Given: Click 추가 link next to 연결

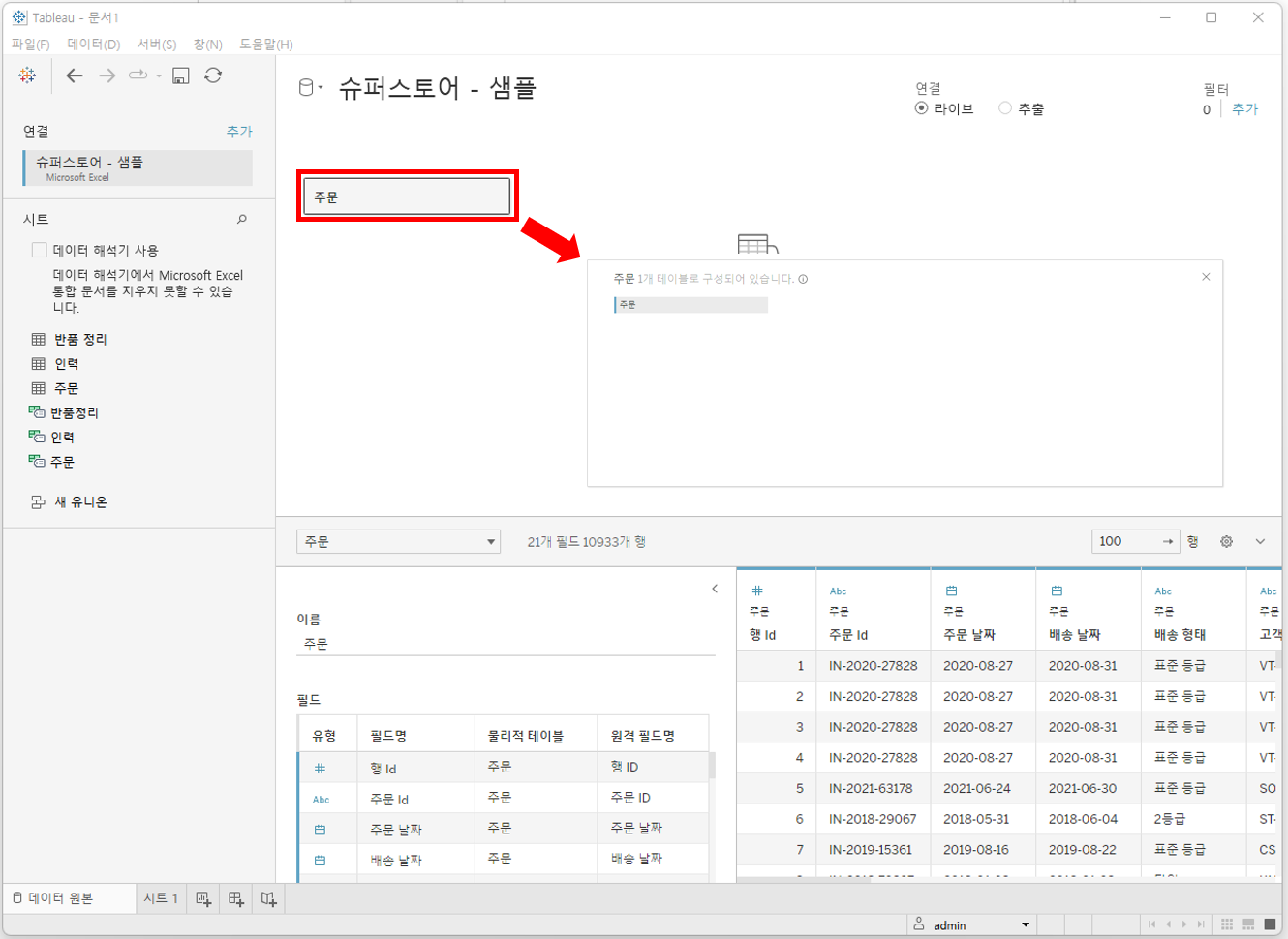Looking at the screenshot, I should [239, 132].
